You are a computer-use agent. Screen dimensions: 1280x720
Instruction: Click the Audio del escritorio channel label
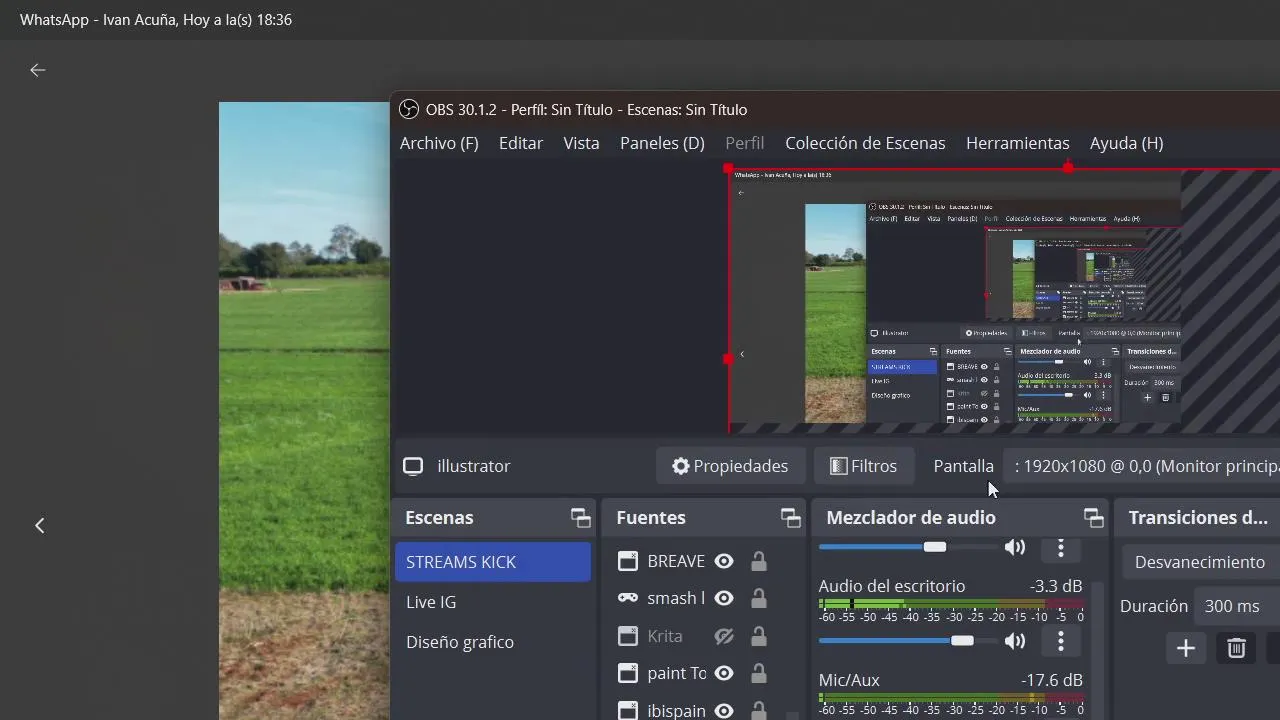click(x=892, y=586)
